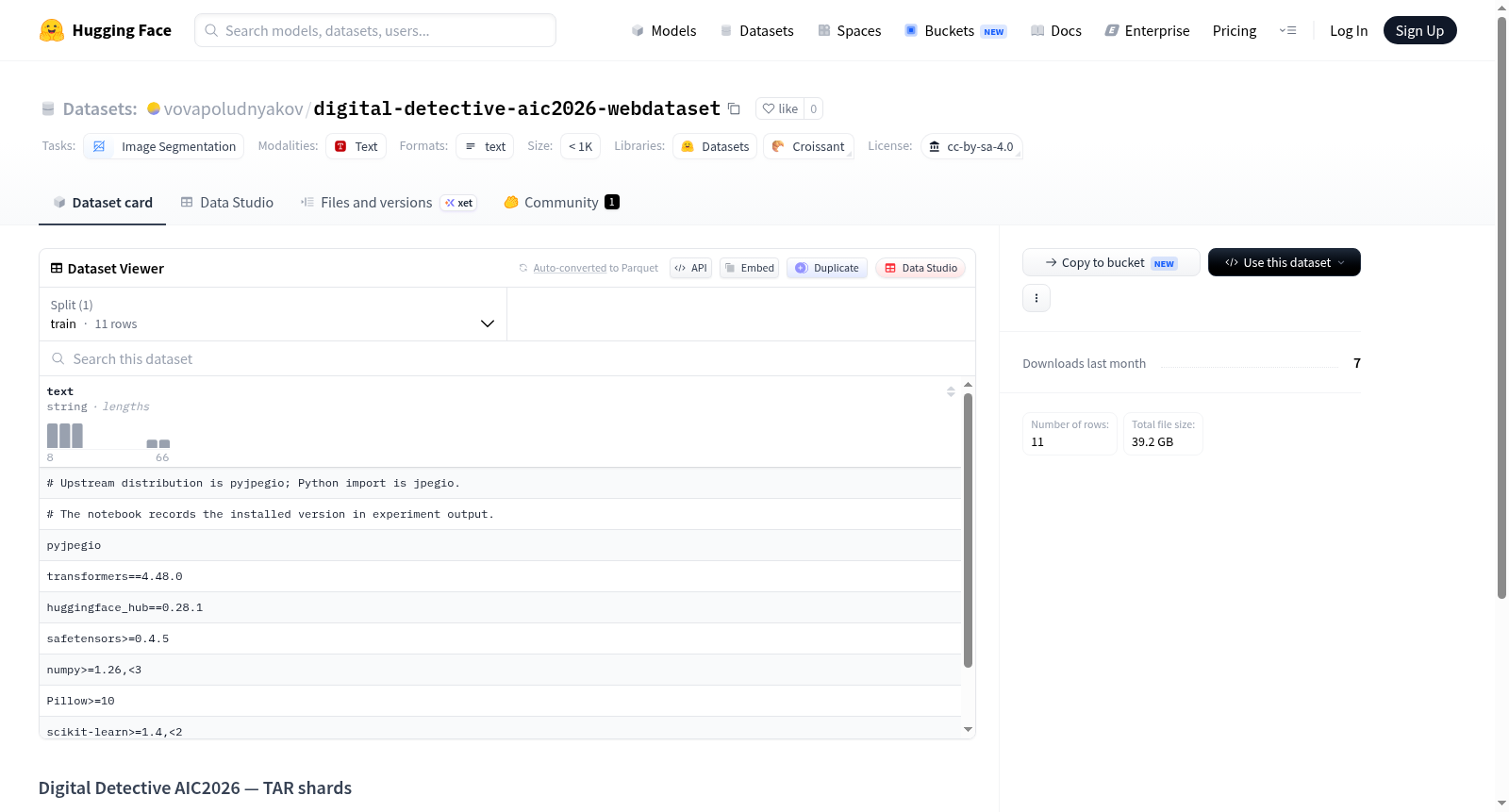Click the text column header
The image size is (1509, 812).
pyautogui.click(x=59, y=391)
